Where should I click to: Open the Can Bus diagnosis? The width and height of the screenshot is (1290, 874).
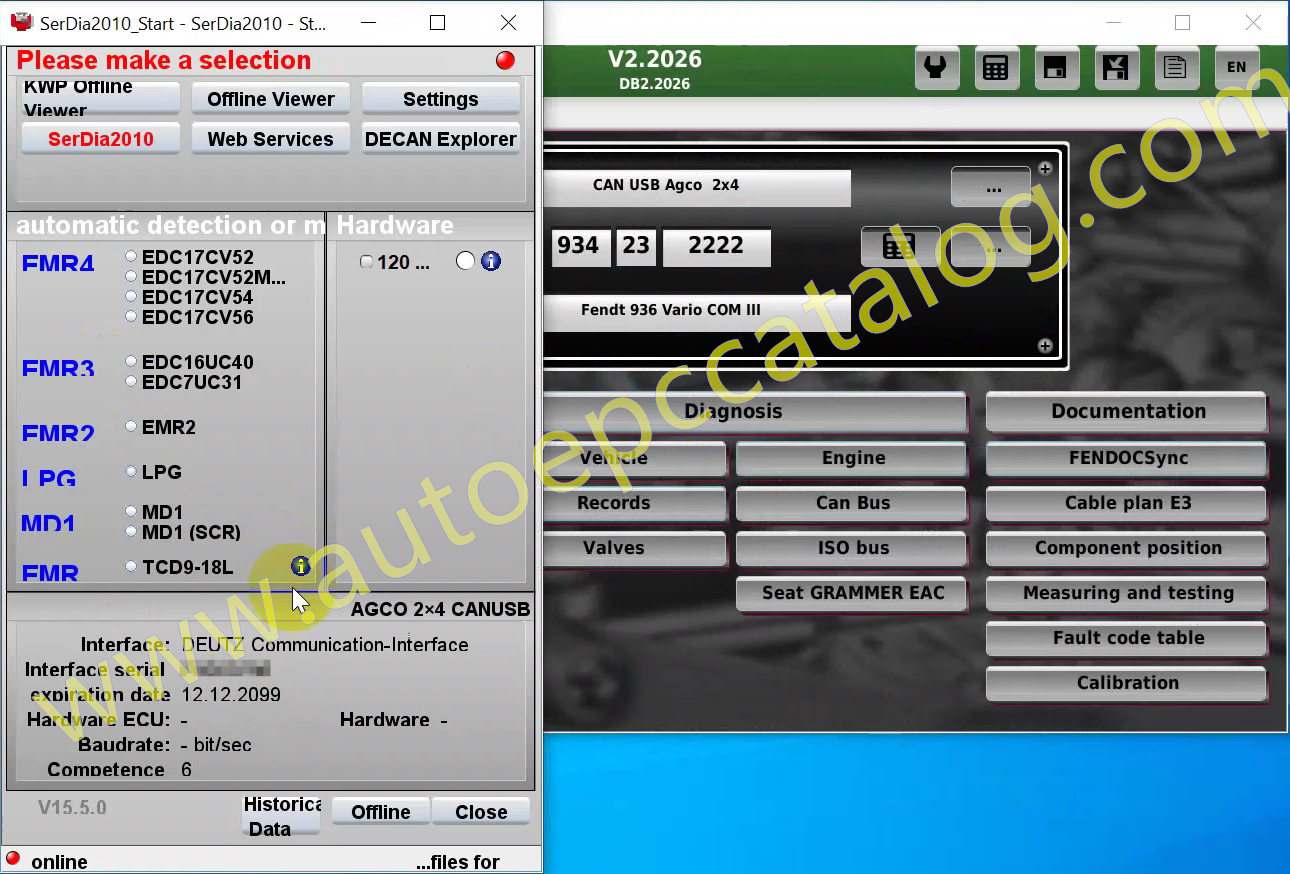pos(852,503)
